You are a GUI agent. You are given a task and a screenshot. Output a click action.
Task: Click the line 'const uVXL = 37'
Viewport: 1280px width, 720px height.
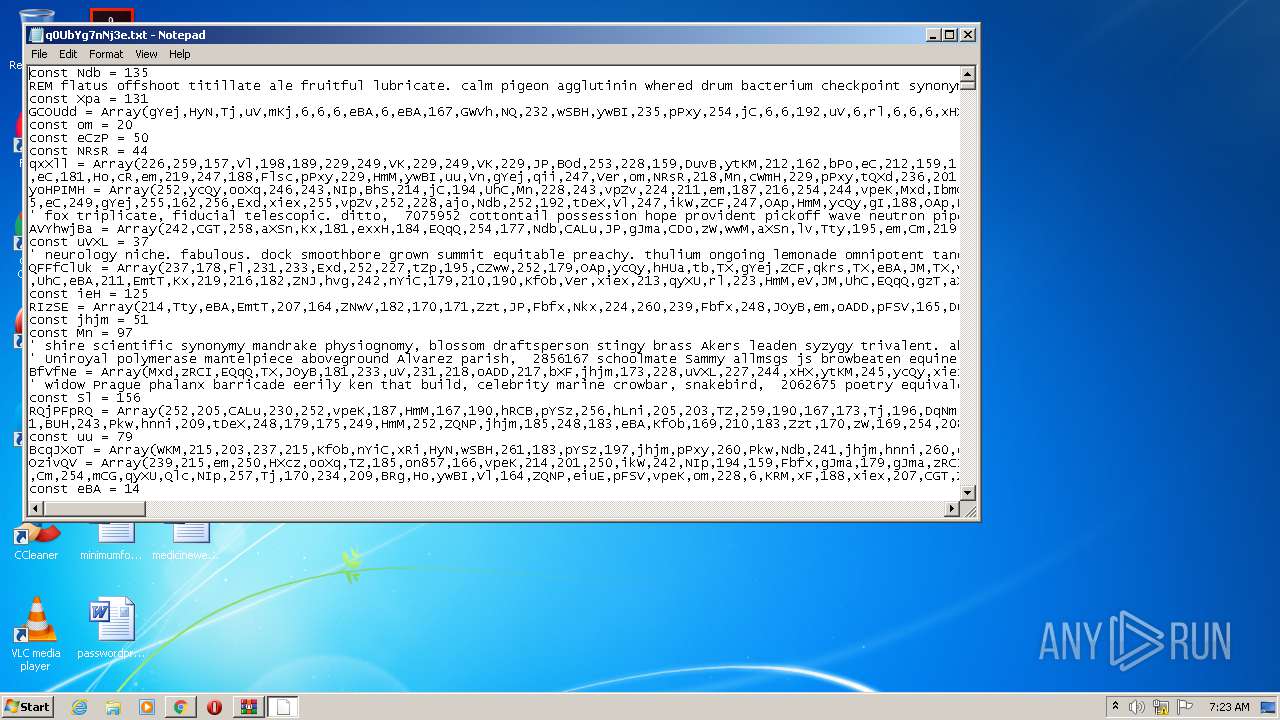coord(89,242)
